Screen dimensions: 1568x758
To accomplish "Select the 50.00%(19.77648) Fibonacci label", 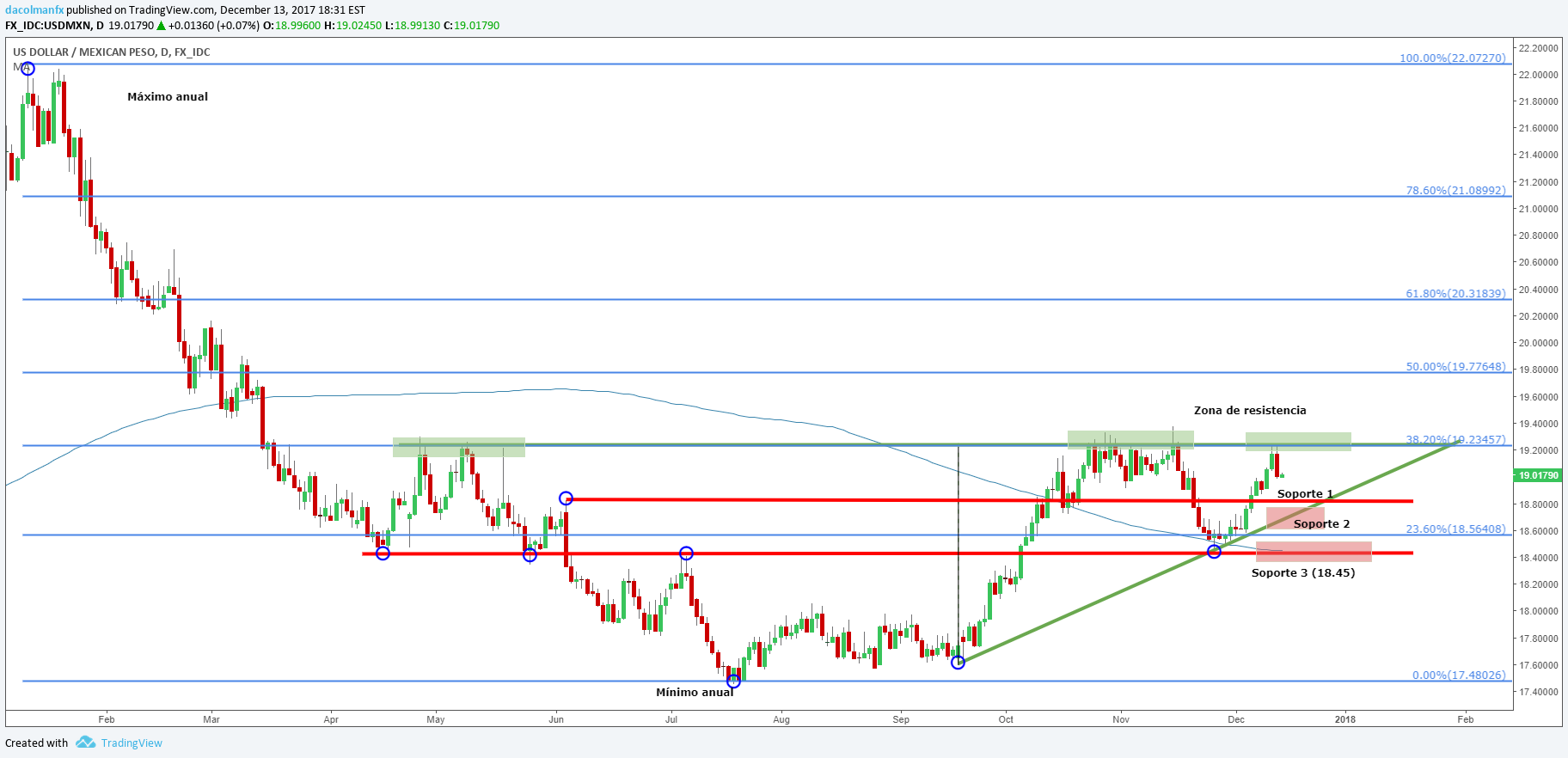I will 1456,367.
